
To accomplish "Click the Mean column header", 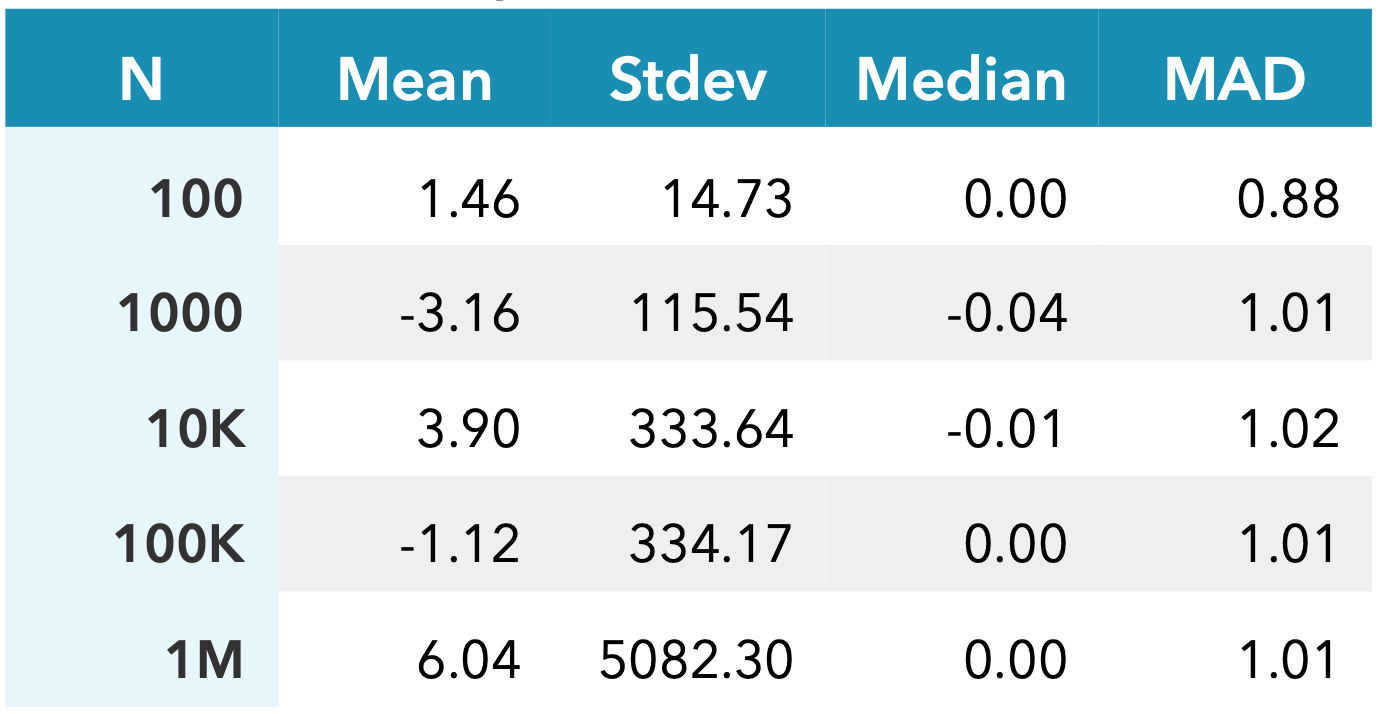I will 415,80.
